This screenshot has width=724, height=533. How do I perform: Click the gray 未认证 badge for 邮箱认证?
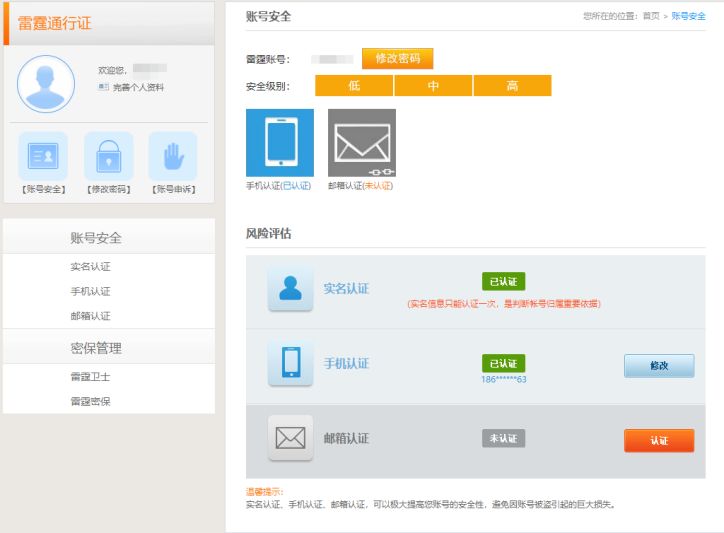503,438
